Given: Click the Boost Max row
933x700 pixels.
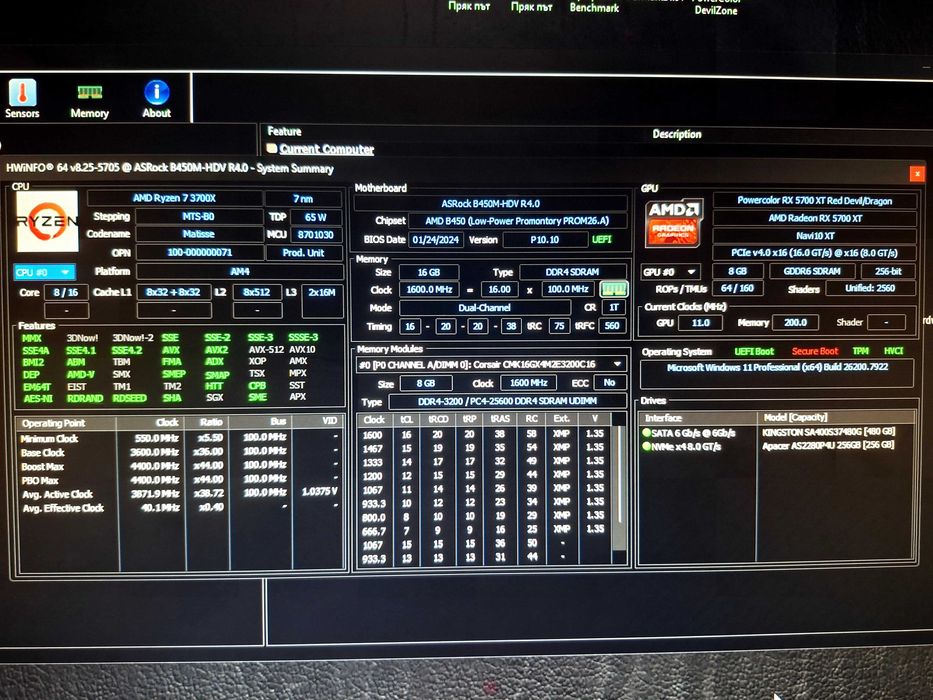Looking at the screenshot, I should coord(180,466).
